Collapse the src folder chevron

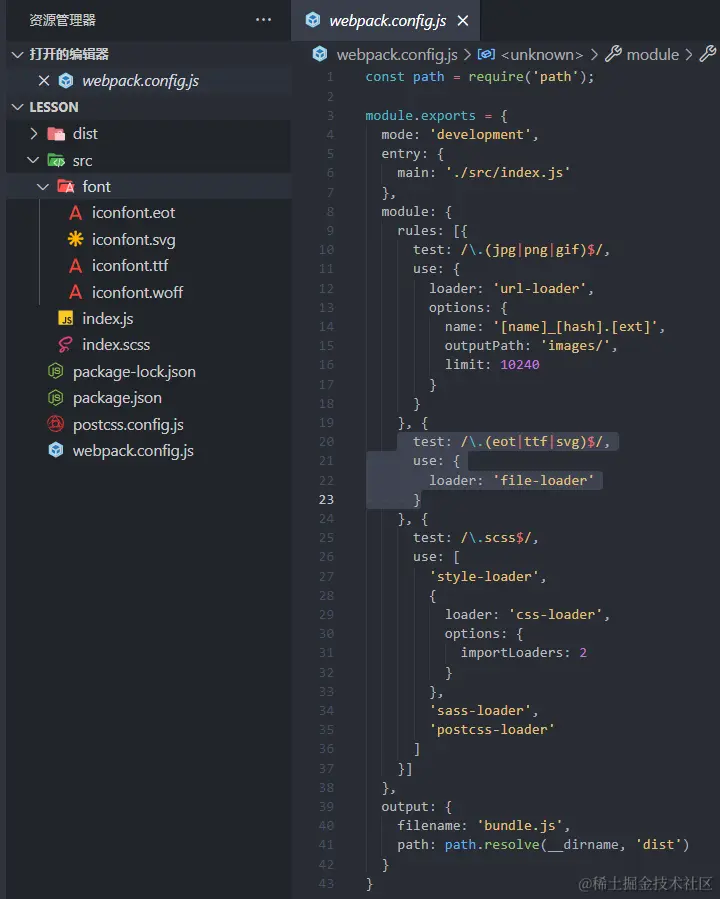pos(33,160)
